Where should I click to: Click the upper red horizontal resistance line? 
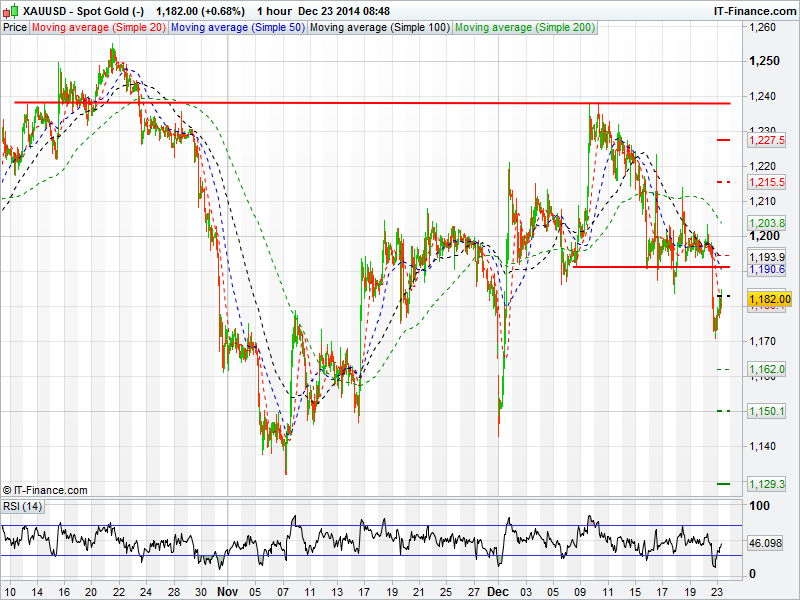[372, 103]
